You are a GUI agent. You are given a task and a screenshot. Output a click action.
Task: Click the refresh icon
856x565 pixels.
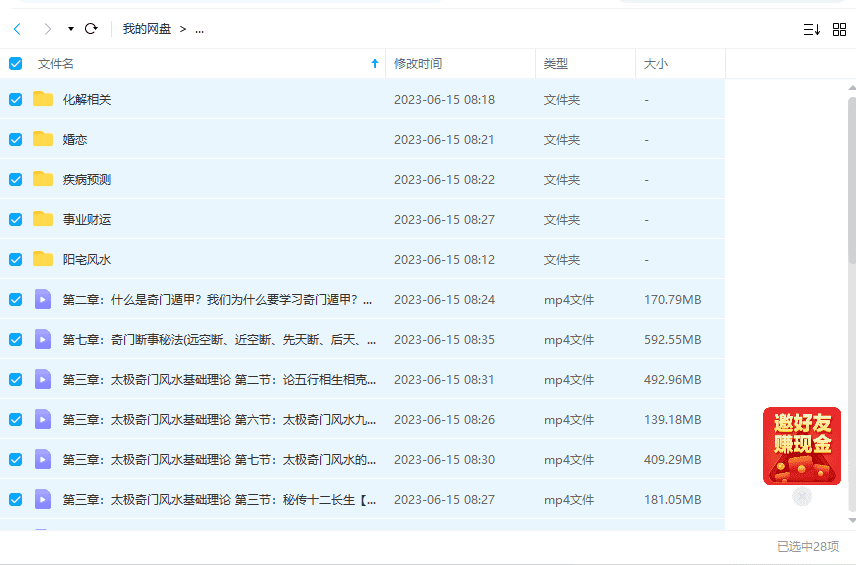point(91,29)
